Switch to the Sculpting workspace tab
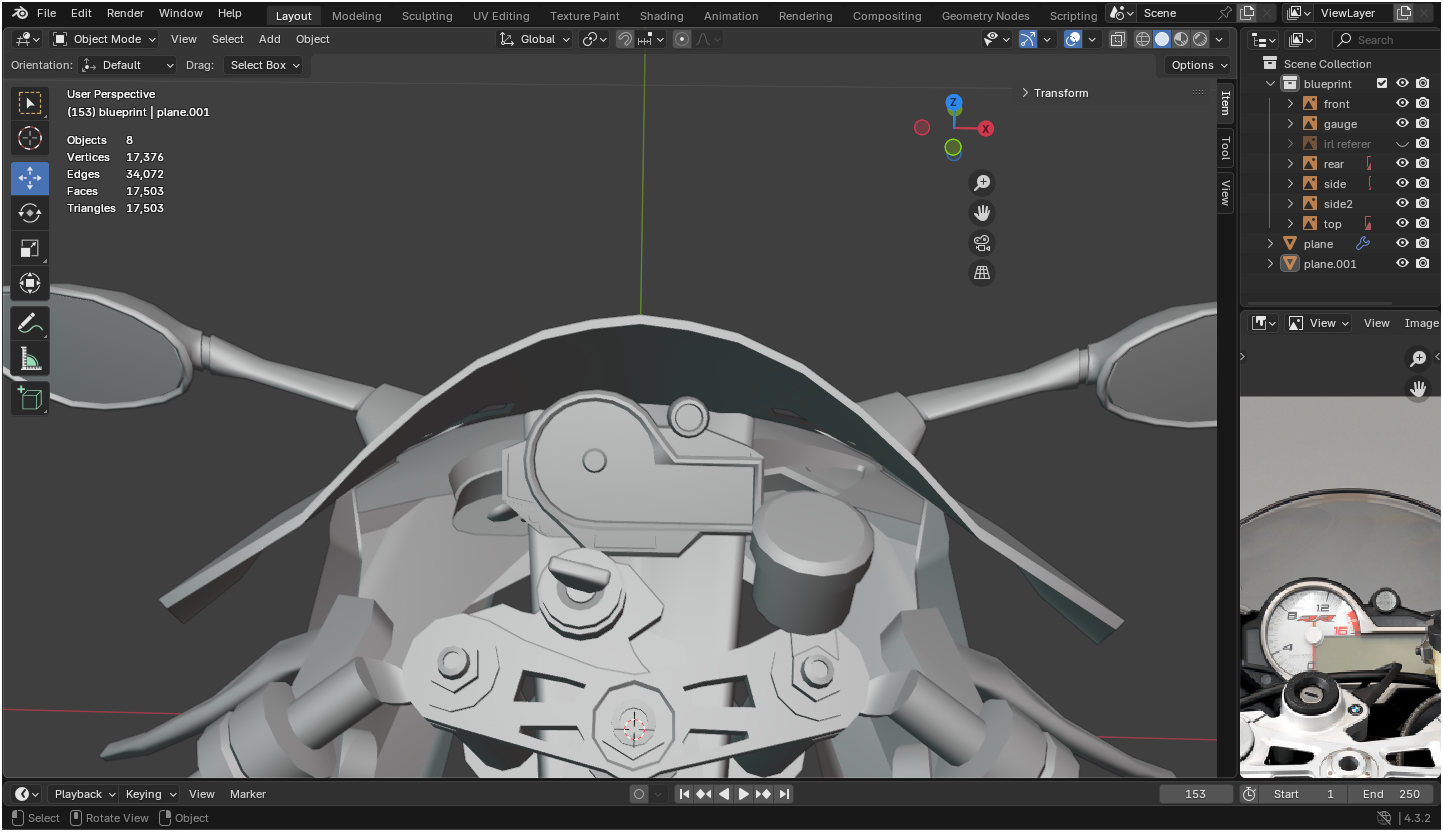Screen dimensions: 1443x832 [427, 16]
